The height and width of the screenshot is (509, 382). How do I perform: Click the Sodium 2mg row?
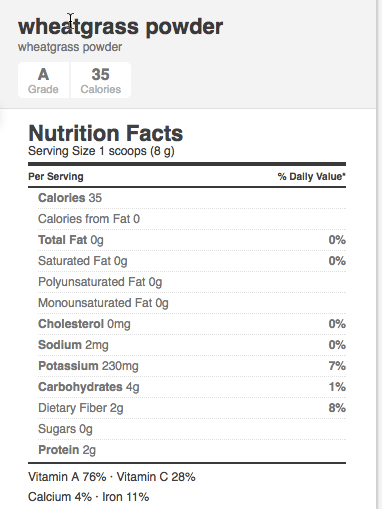tap(192, 345)
